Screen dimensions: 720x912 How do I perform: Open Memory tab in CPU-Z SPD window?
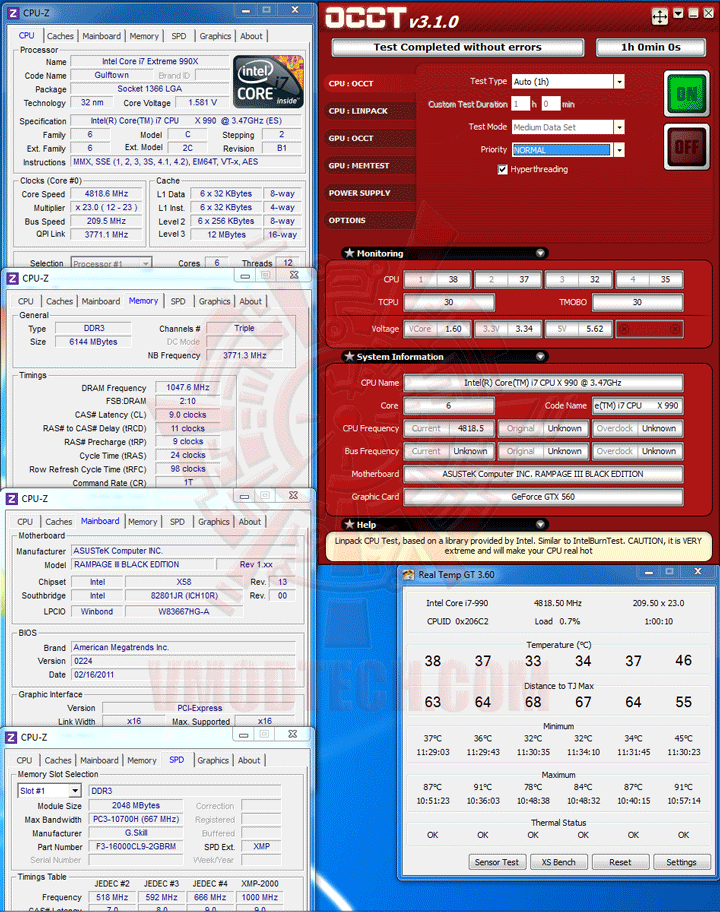142,760
